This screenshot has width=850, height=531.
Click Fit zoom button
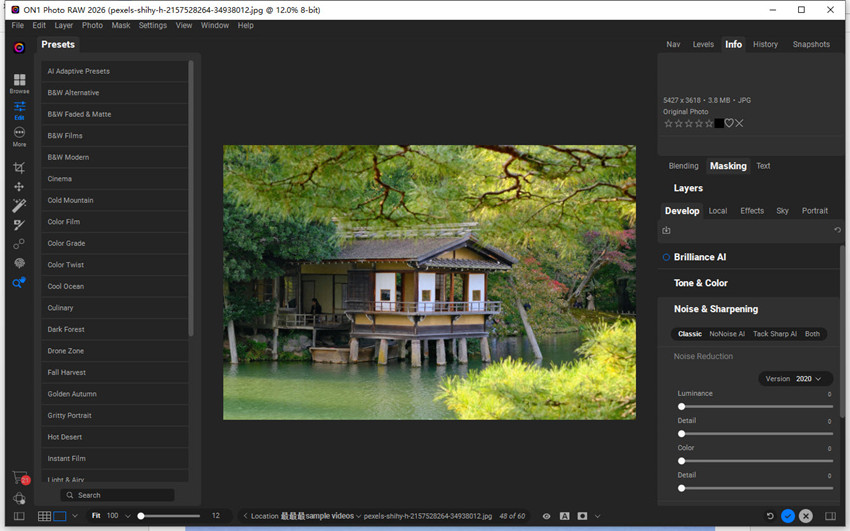pyautogui.click(x=96, y=516)
